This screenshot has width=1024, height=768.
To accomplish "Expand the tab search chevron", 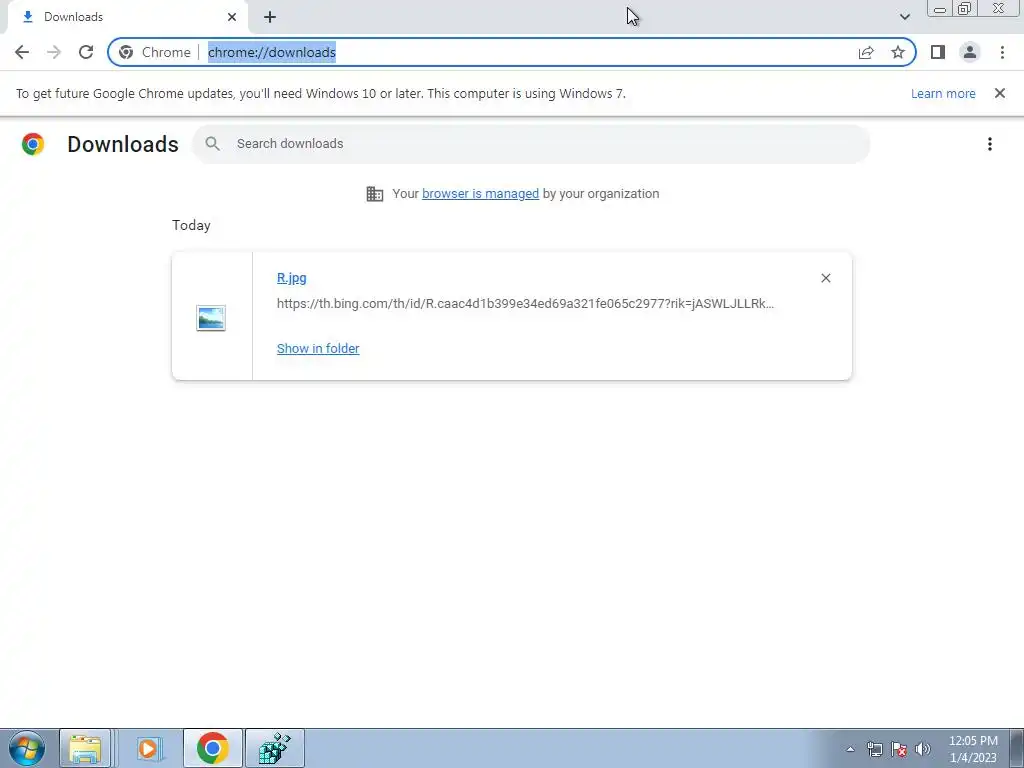I will coord(904,17).
